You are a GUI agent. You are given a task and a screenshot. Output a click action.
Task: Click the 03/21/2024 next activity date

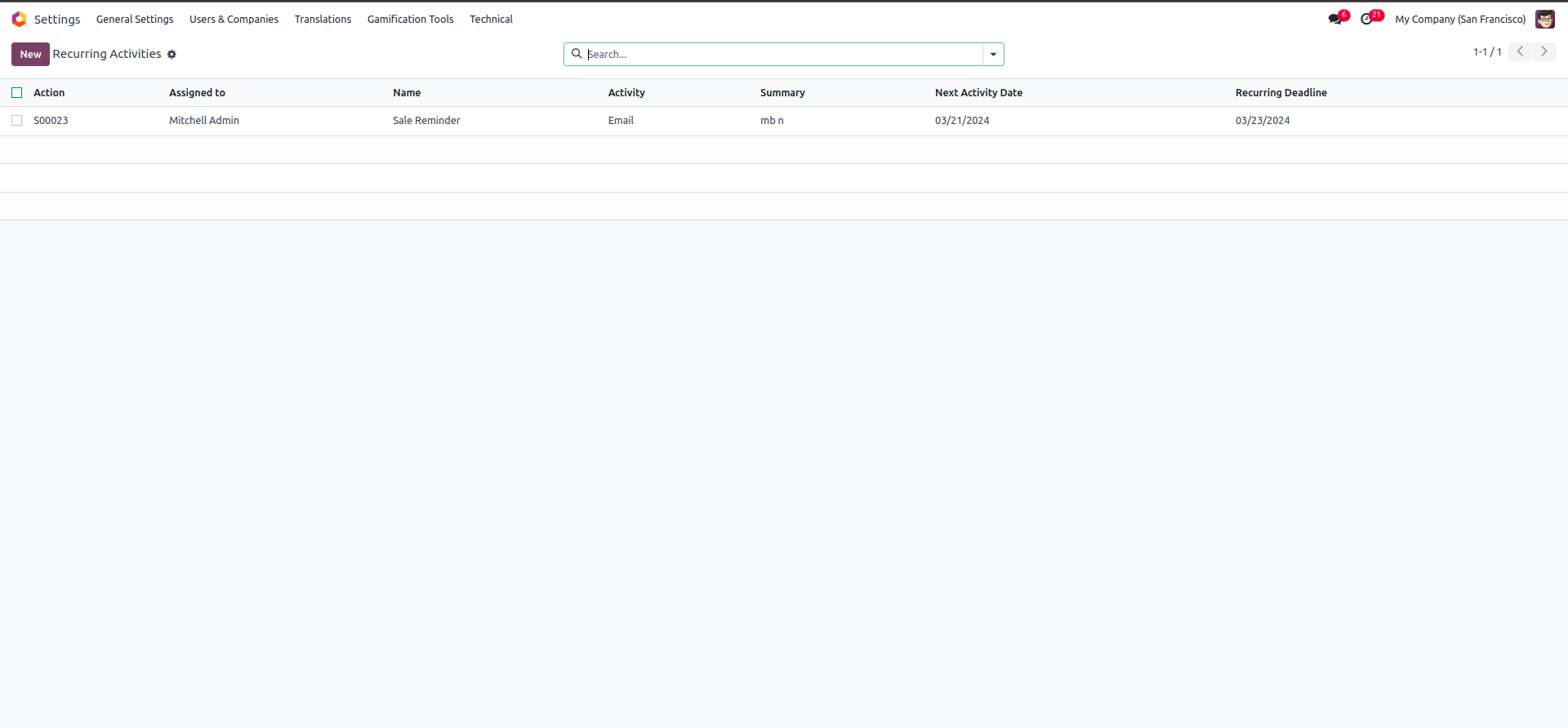pos(962,121)
